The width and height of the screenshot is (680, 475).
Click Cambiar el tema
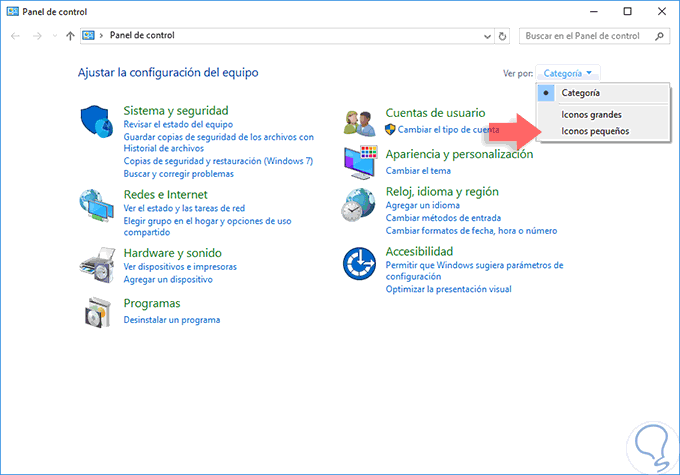pyautogui.click(x=418, y=171)
